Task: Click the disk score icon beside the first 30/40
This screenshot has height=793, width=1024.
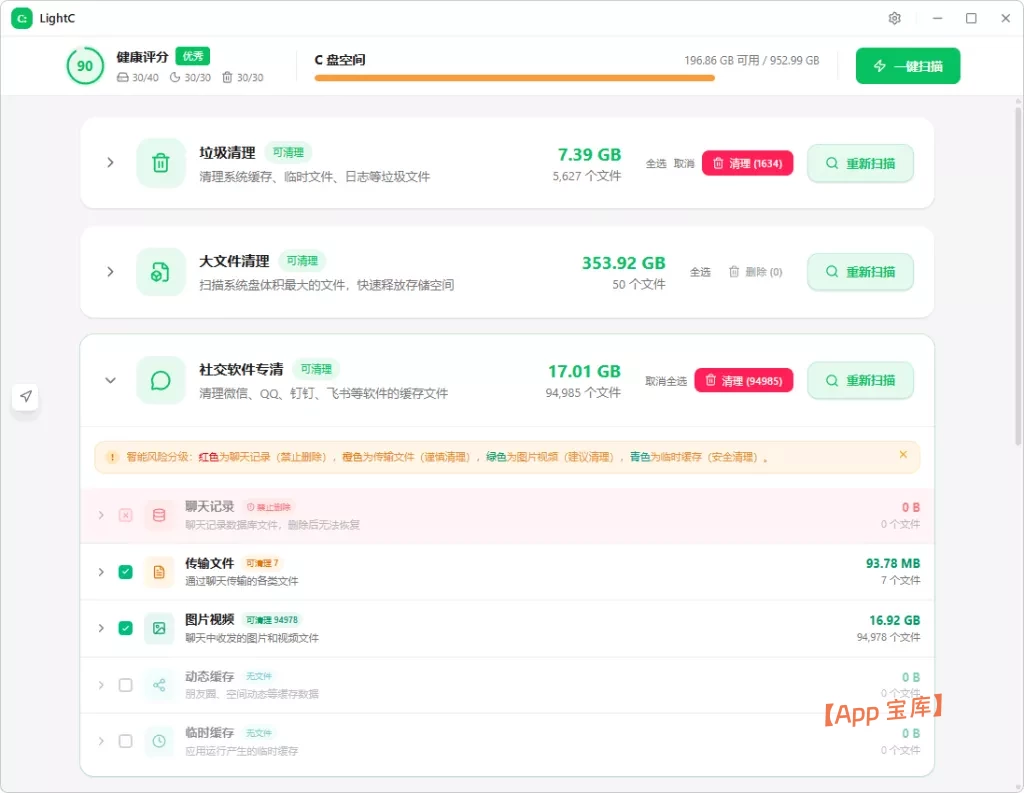Action: [123, 78]
